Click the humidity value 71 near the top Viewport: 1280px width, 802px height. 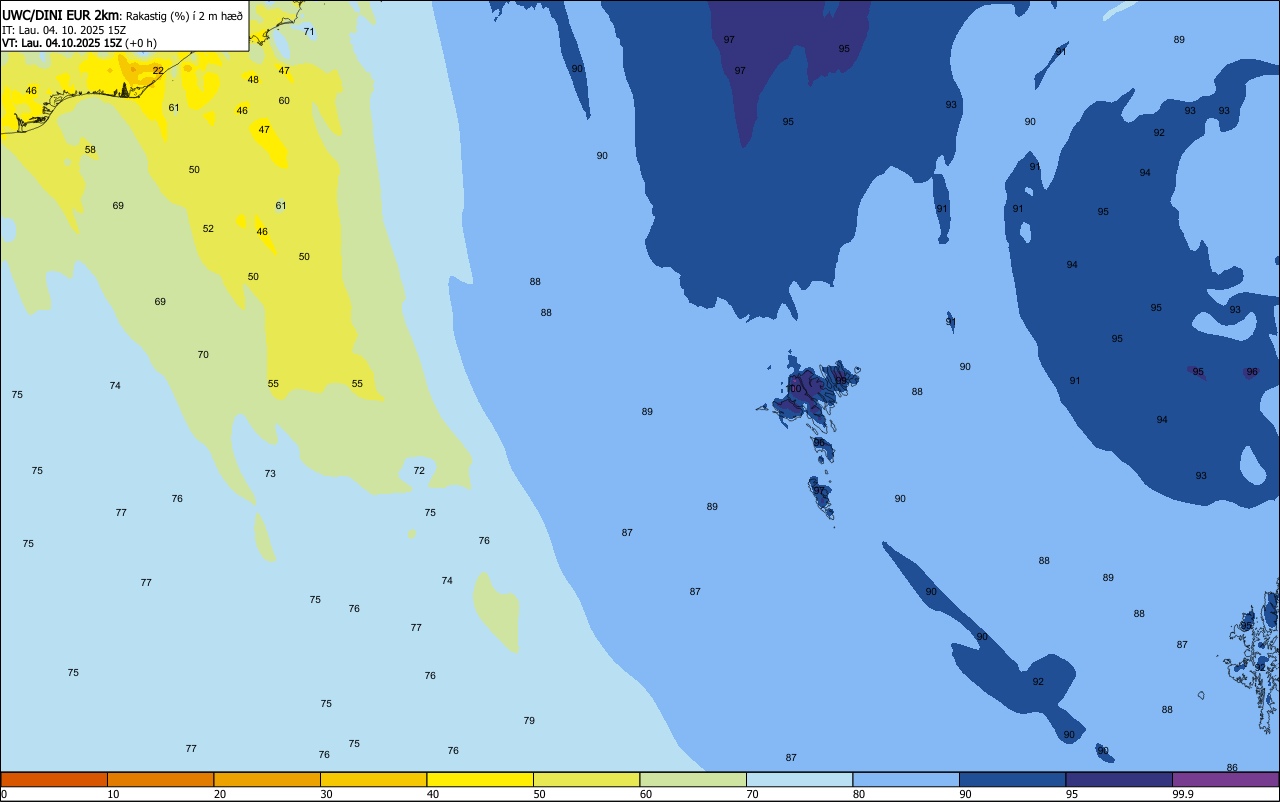click(309, 31)
